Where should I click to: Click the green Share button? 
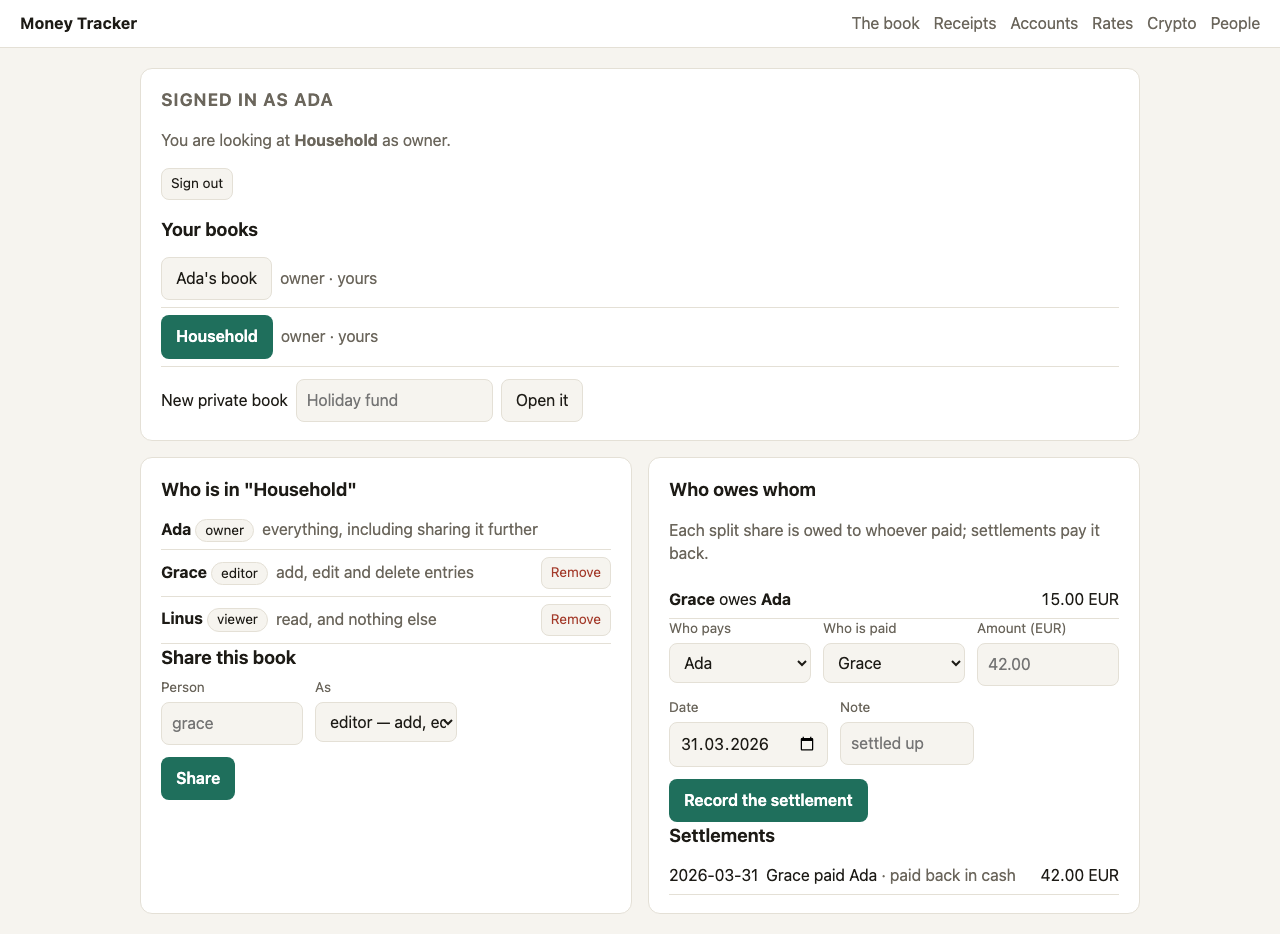[x=198, y=778]
